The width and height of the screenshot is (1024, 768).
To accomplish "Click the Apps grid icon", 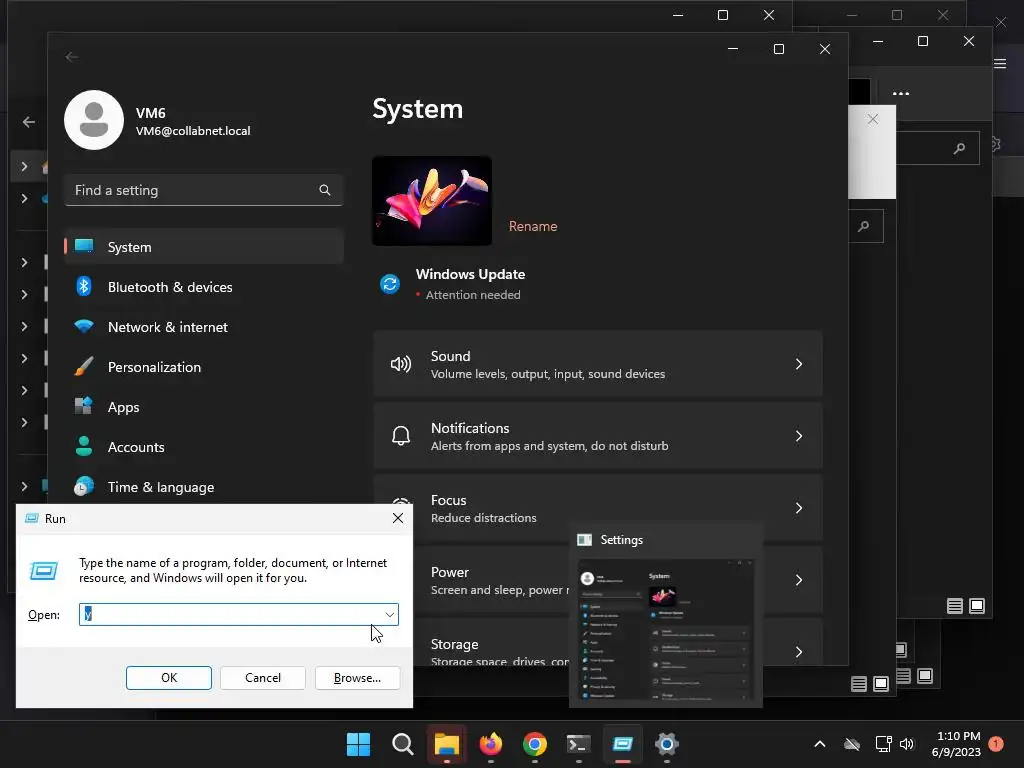I will coord(84,406).
